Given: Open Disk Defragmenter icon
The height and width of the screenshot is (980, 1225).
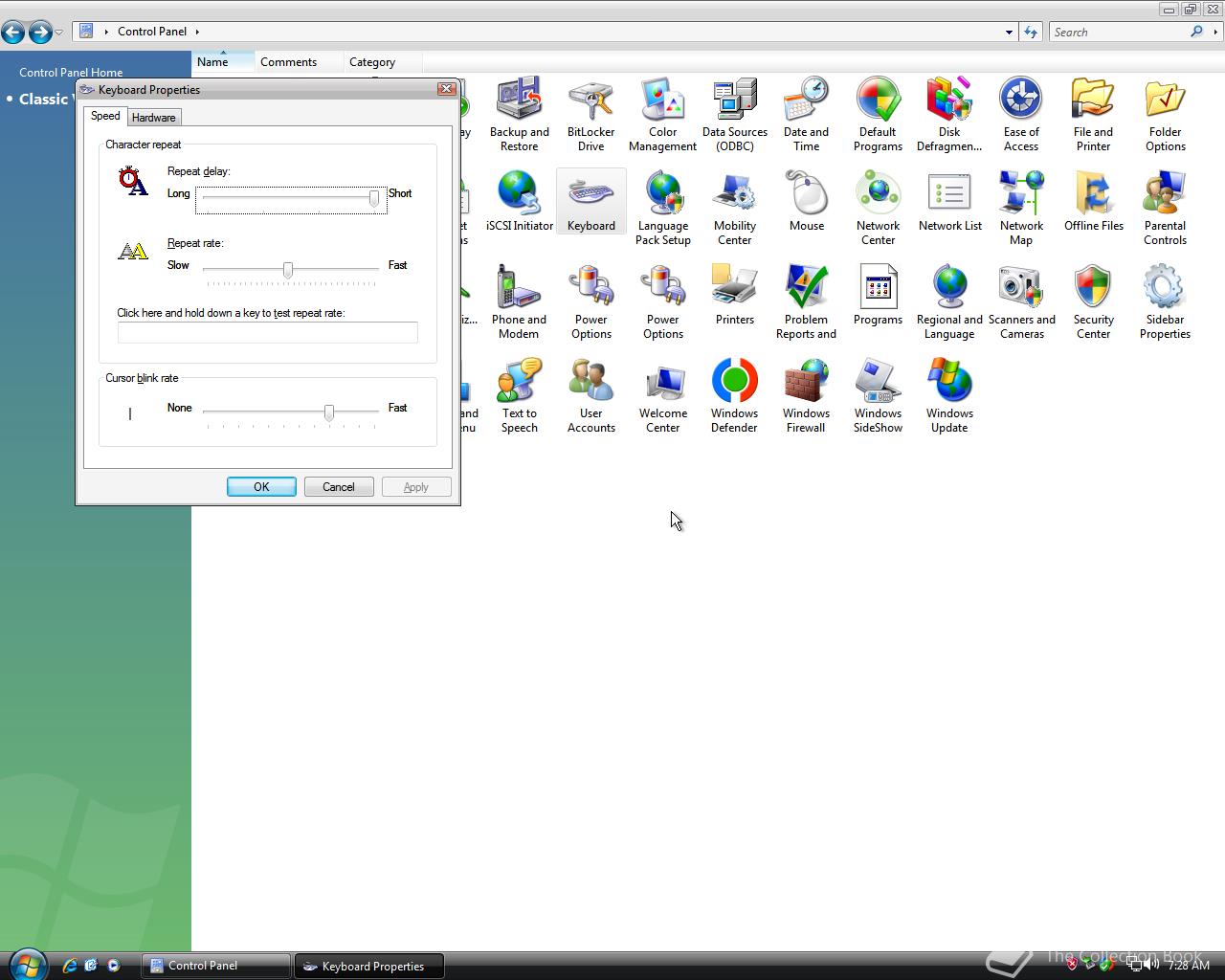Looking at the screenshot, I should click(949, 115).
